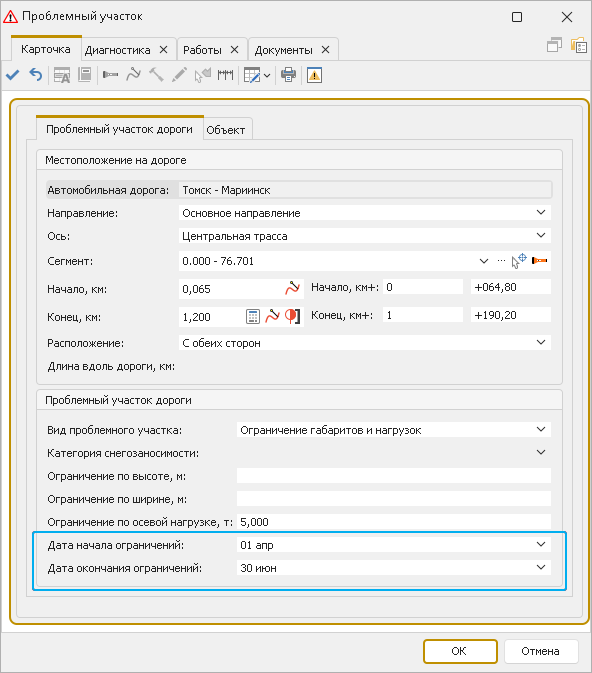592x673 pixels.
Task: Click the Ограничение по высоте input field
Action: [x=394, y=476]
